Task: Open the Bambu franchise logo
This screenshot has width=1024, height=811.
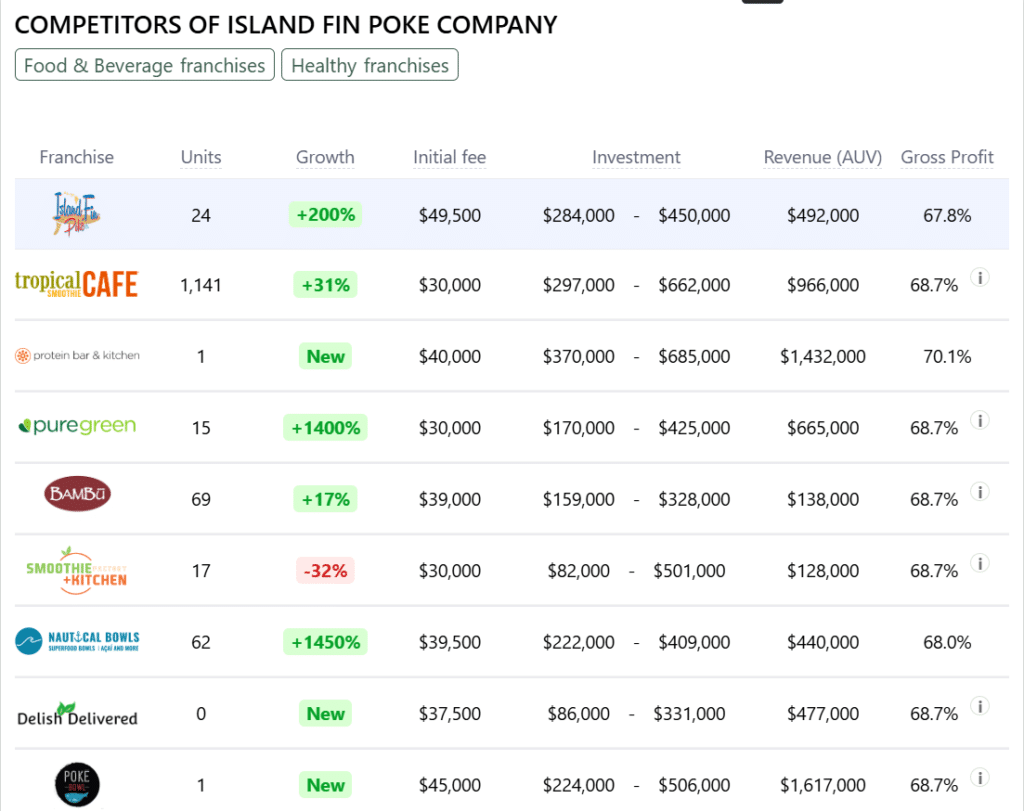Action: click(77, 494)
